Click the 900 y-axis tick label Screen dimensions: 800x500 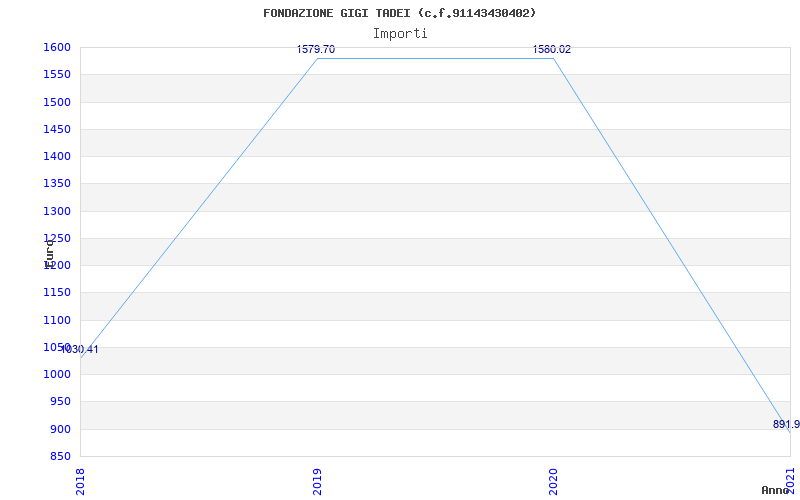(60, 429)
